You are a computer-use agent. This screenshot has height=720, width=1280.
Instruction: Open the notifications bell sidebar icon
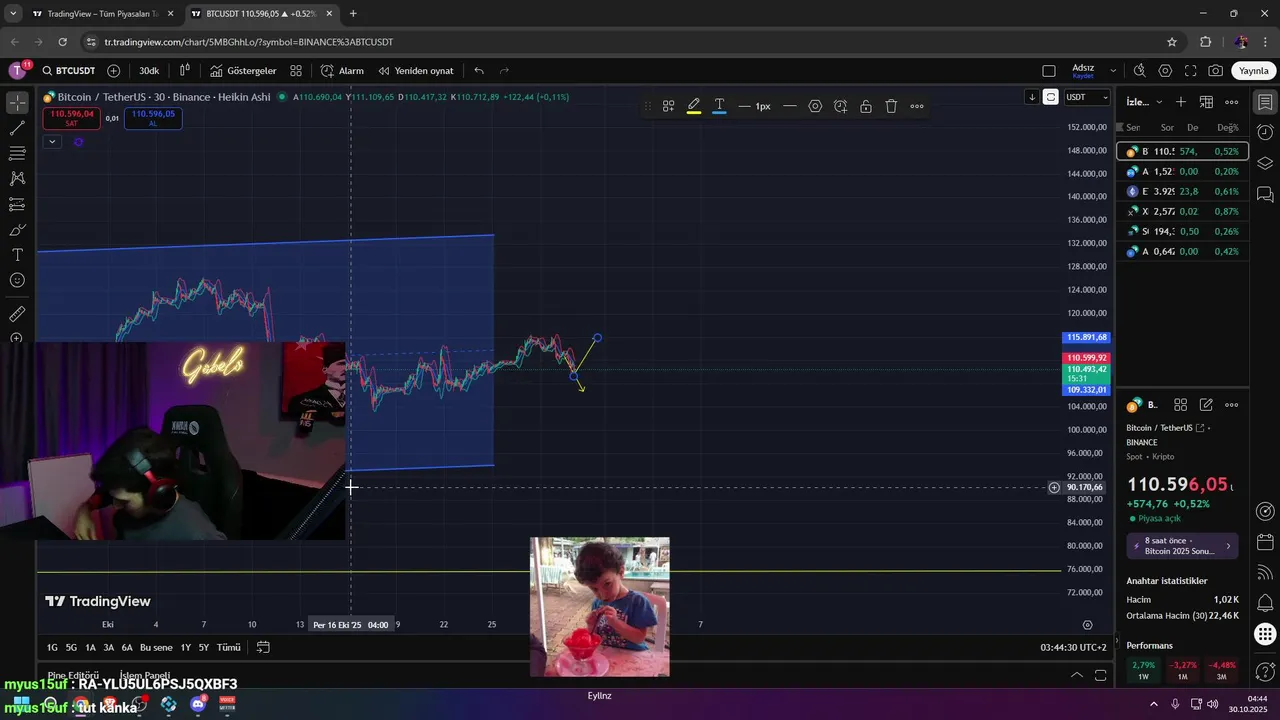pos(1265,604)
